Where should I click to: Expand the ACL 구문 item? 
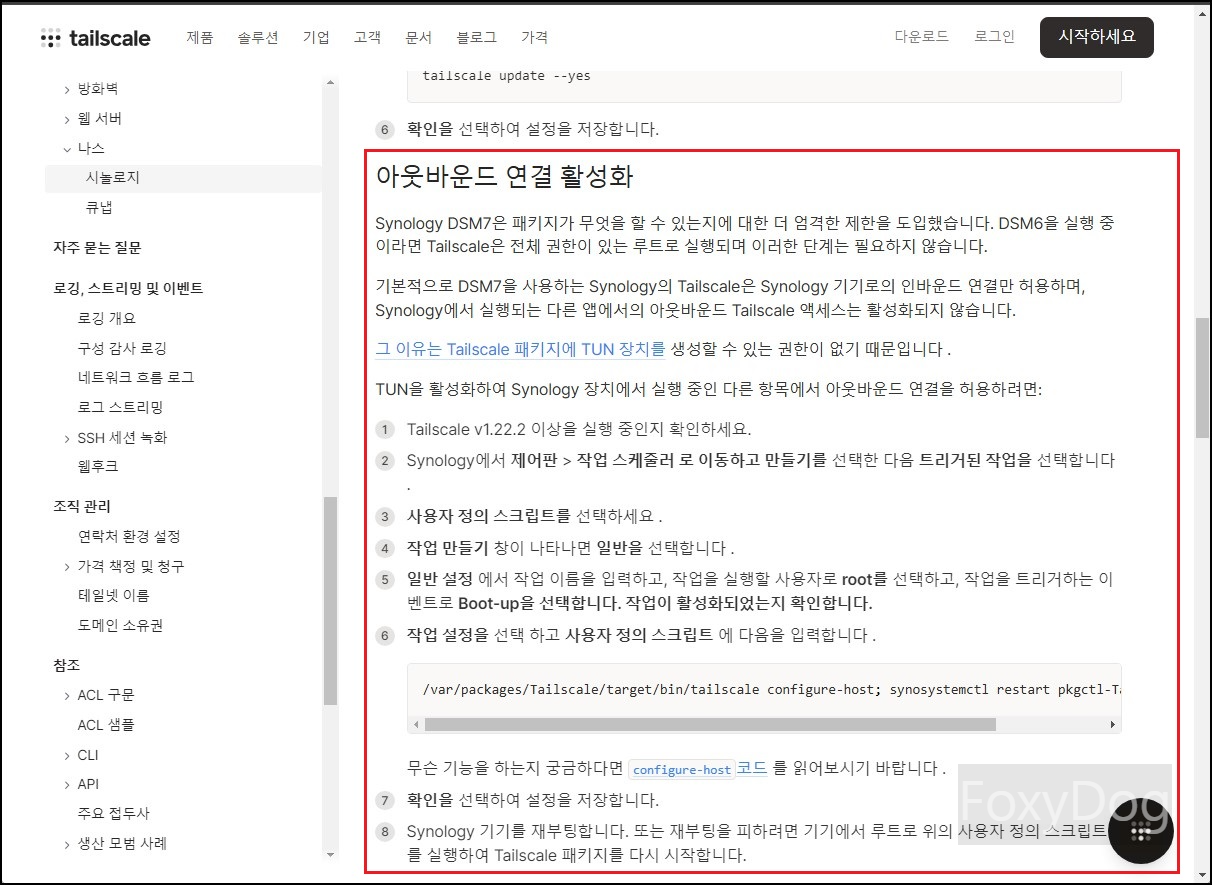(x=67, y=695)
